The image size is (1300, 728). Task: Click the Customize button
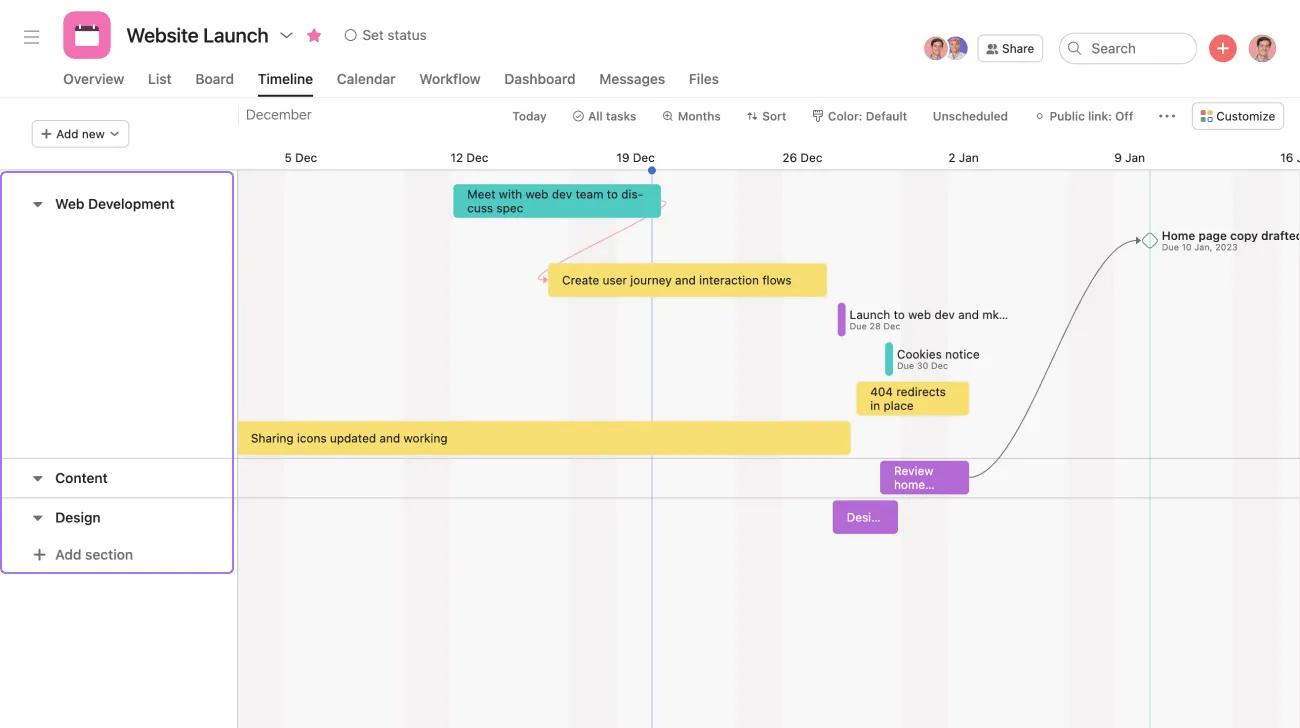tap(1237, 116)
